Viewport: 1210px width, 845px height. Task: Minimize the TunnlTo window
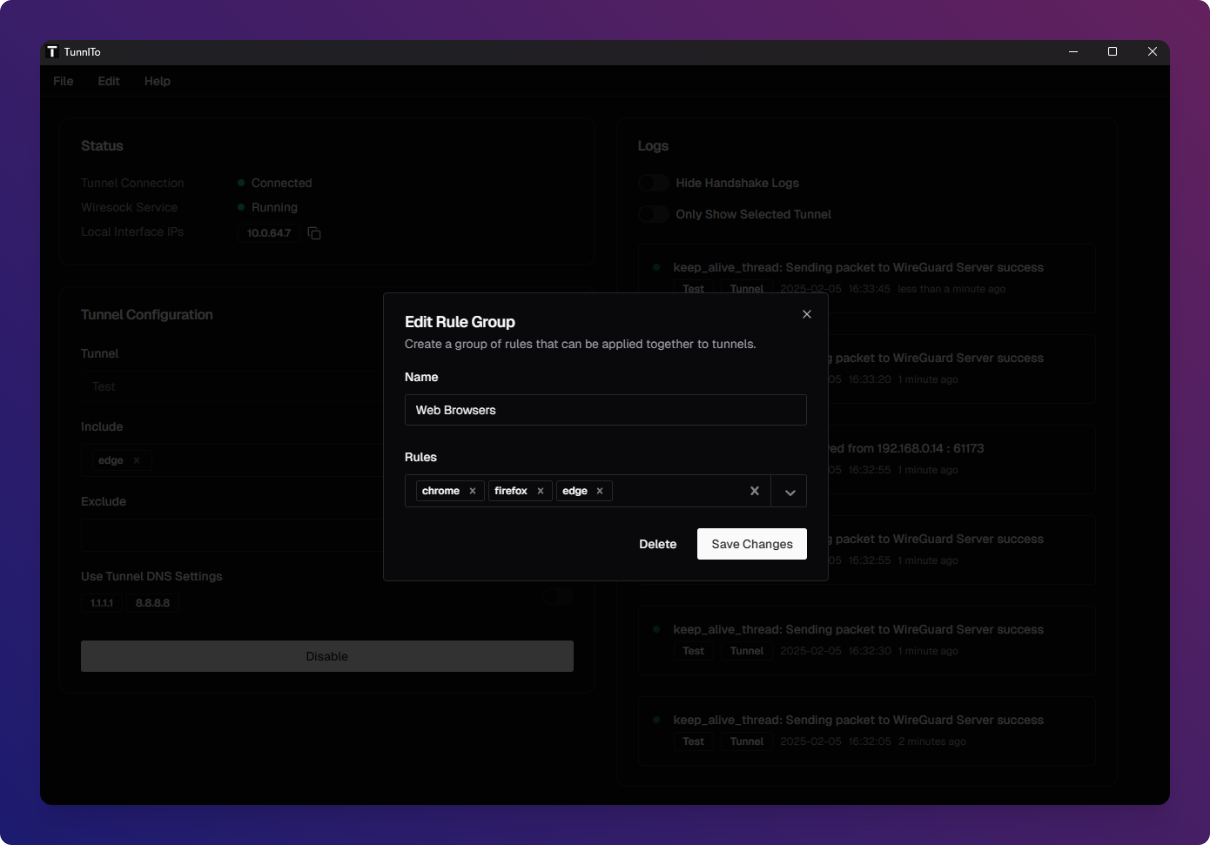tap(1073, 52)
